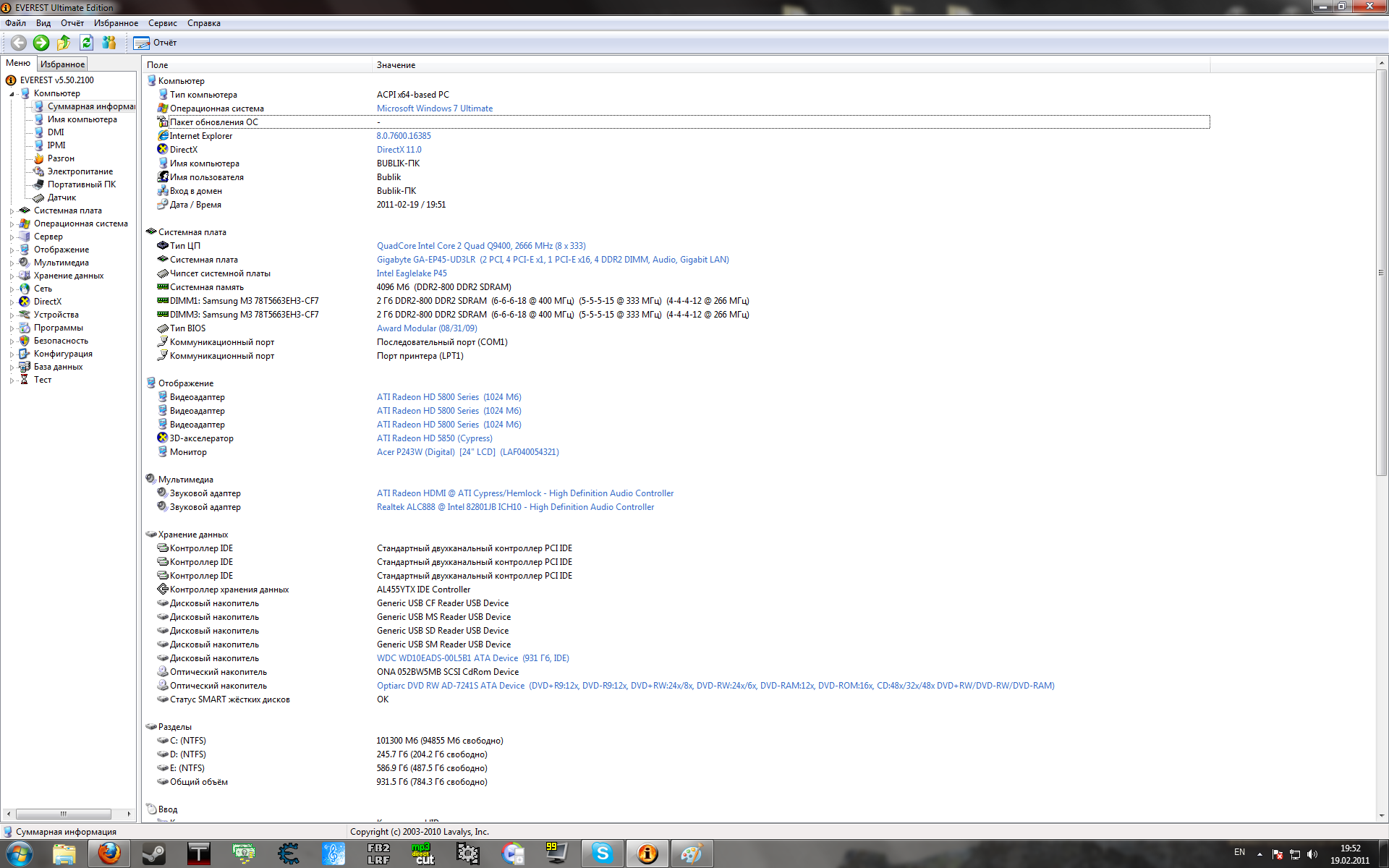
Task: Expand the Системная плата tree node
Action: click(12, 211)
